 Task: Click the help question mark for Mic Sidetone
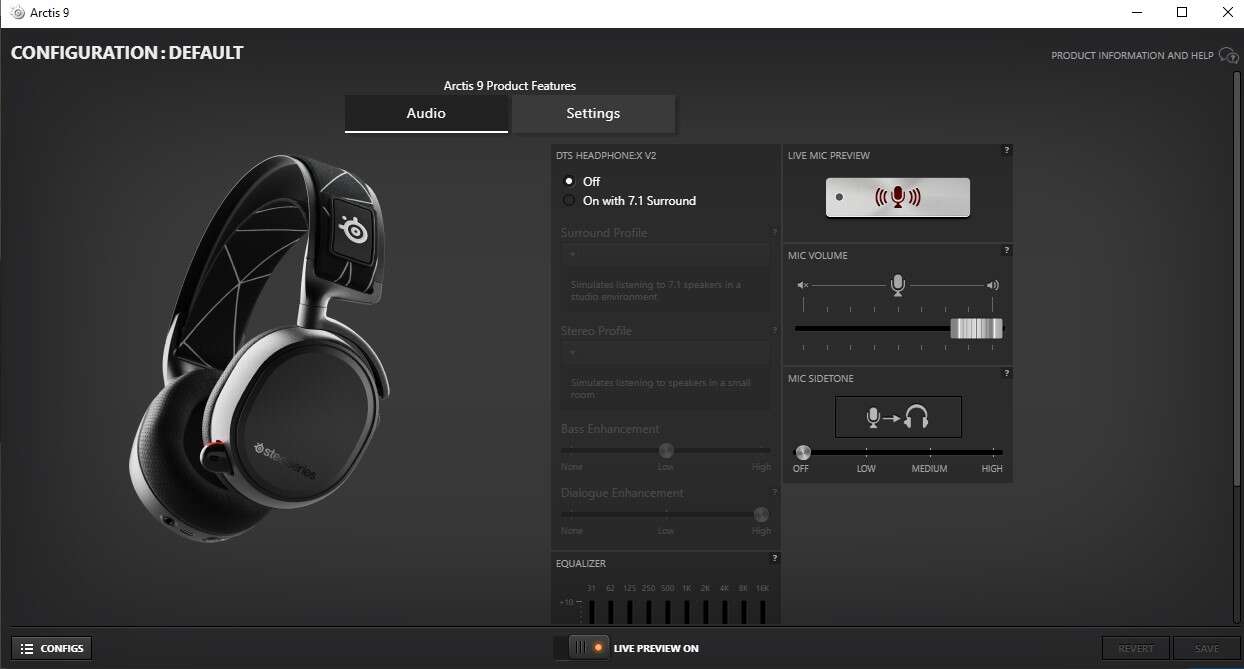pos(1006,373)
